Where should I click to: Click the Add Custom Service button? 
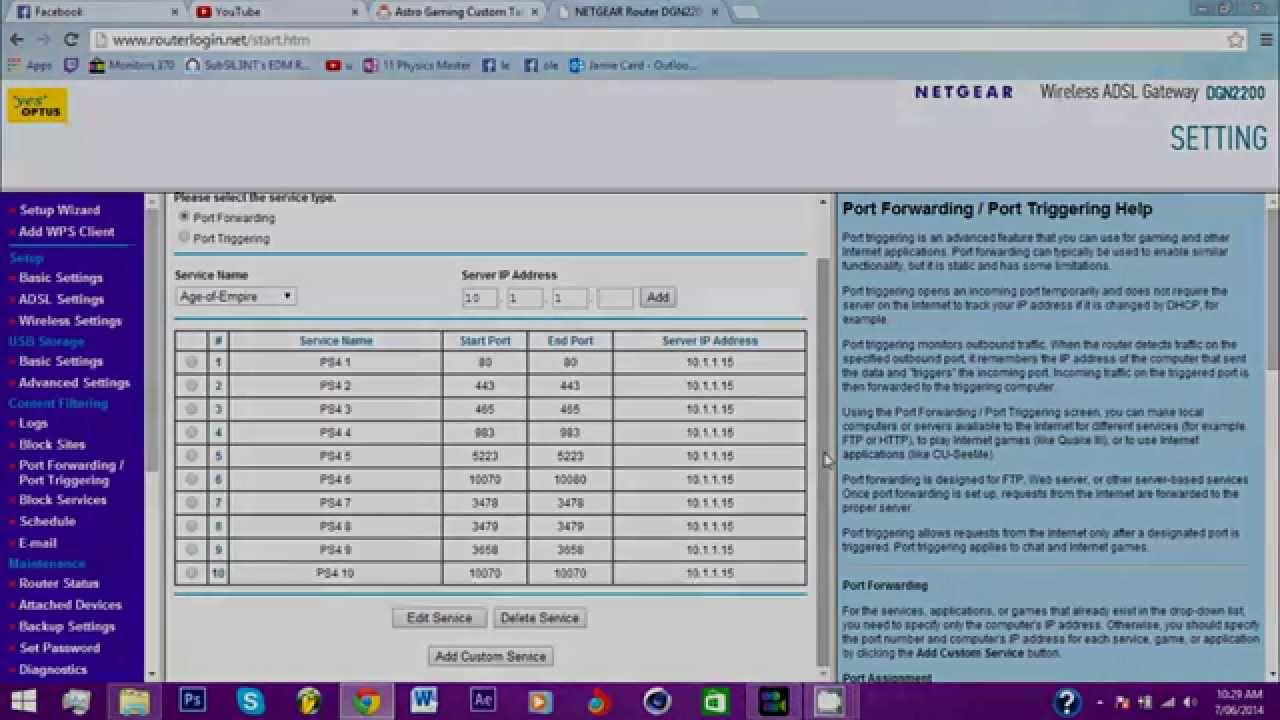(491, 656)
